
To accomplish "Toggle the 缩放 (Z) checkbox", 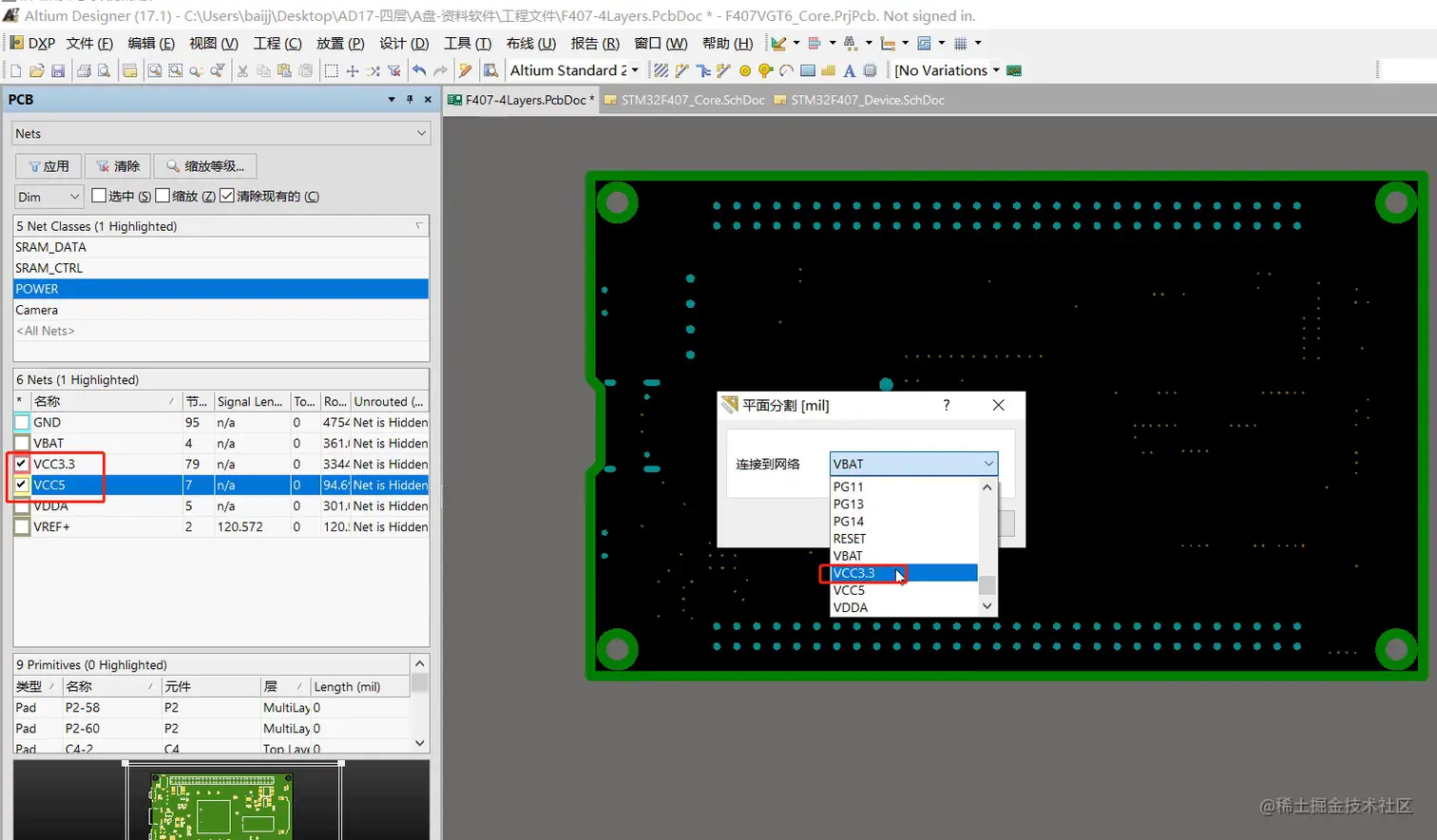I will [x=163, y=196].
